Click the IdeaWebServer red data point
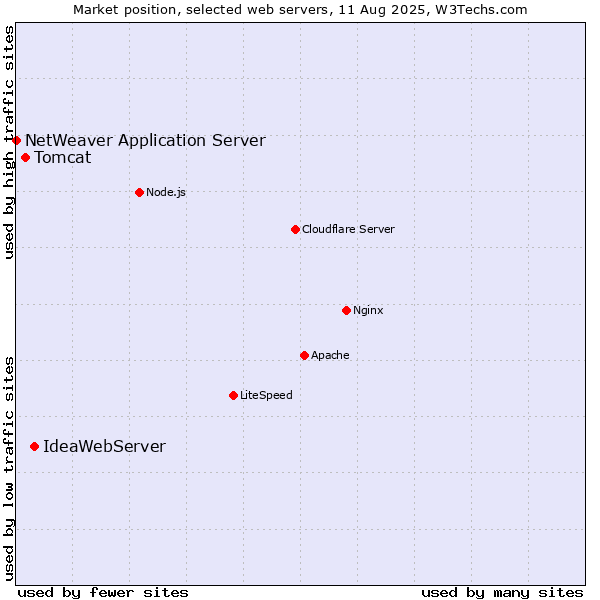Viewport: 600px width, 600px height. pos(35,447)
